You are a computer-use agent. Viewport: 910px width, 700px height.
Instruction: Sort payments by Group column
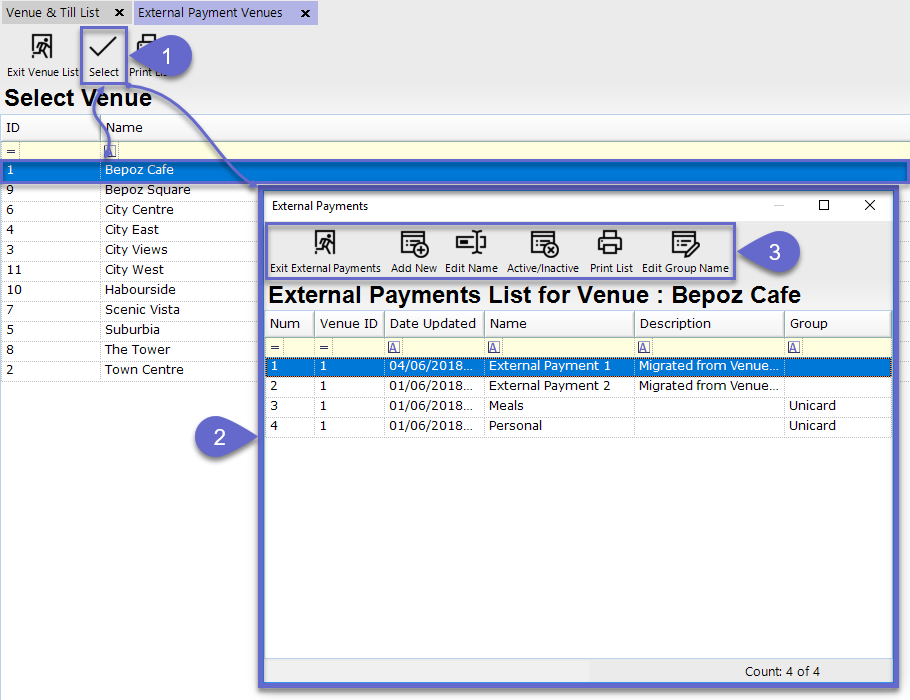pyautogui.click(x=836, y=324)
